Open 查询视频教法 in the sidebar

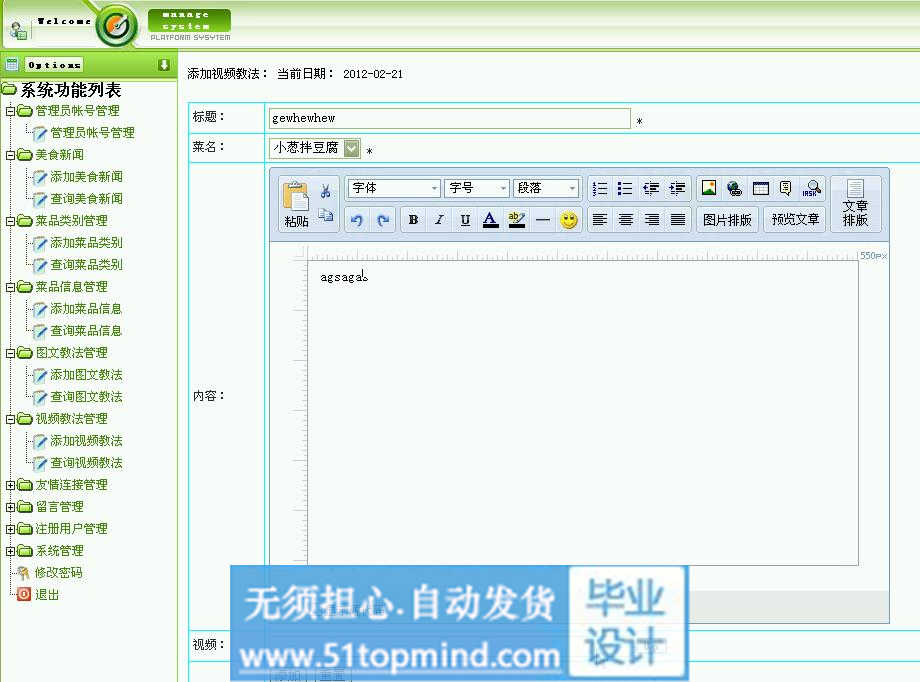86,463
